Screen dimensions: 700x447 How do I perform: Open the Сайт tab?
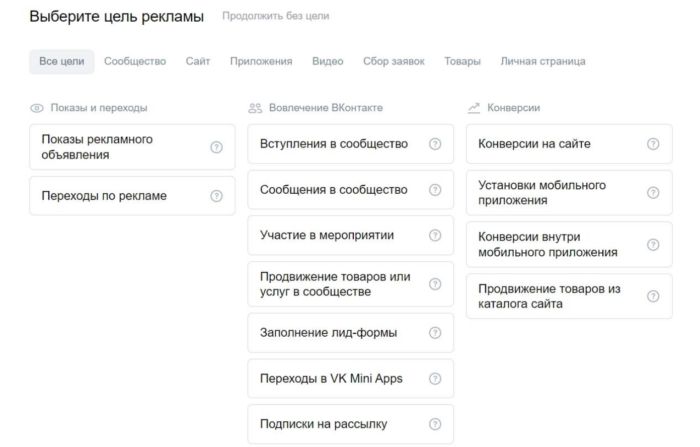(x=198, y=61)
